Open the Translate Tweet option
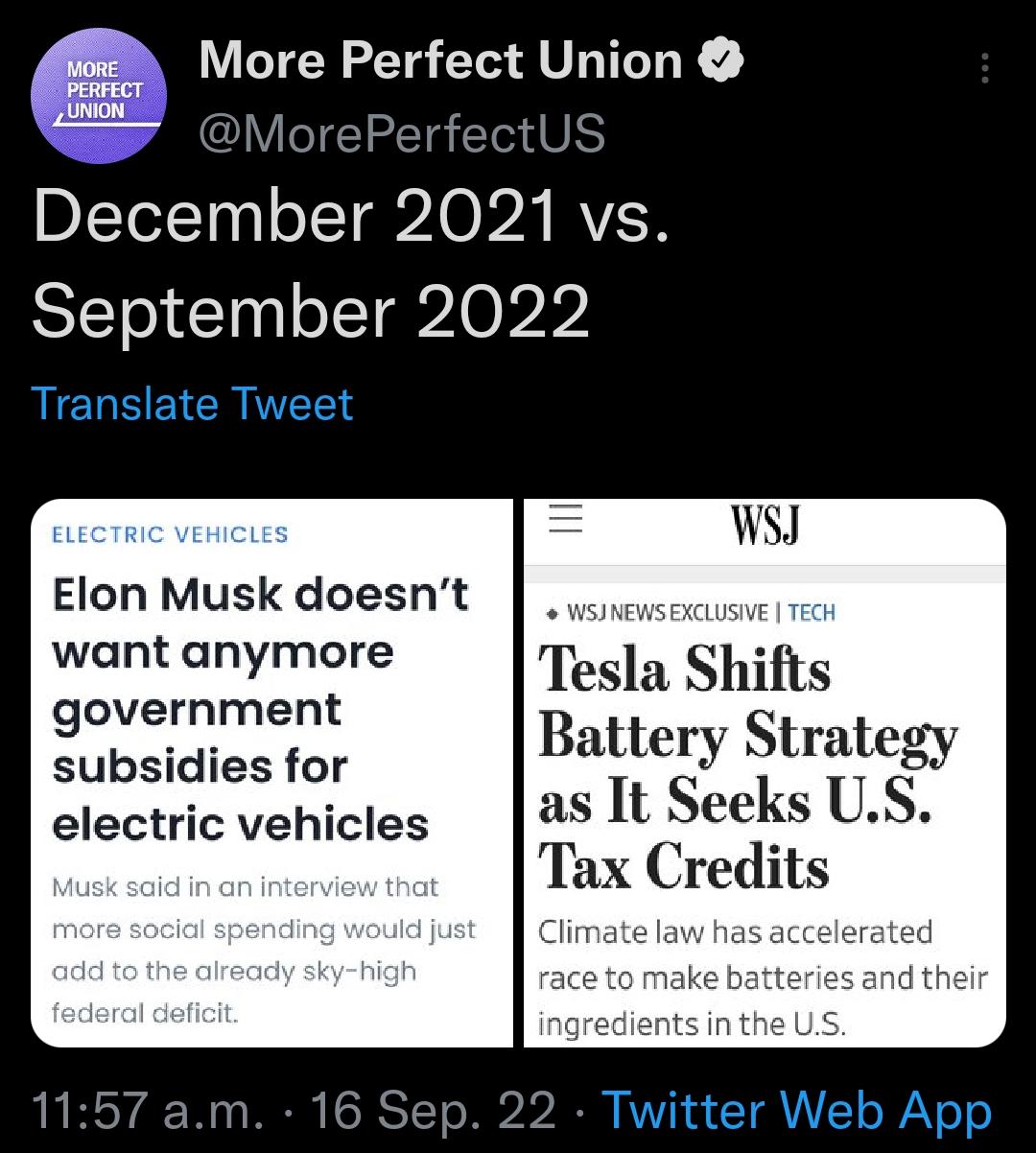The height and width of the screenshot is (1153, 1036). (191, 404)
